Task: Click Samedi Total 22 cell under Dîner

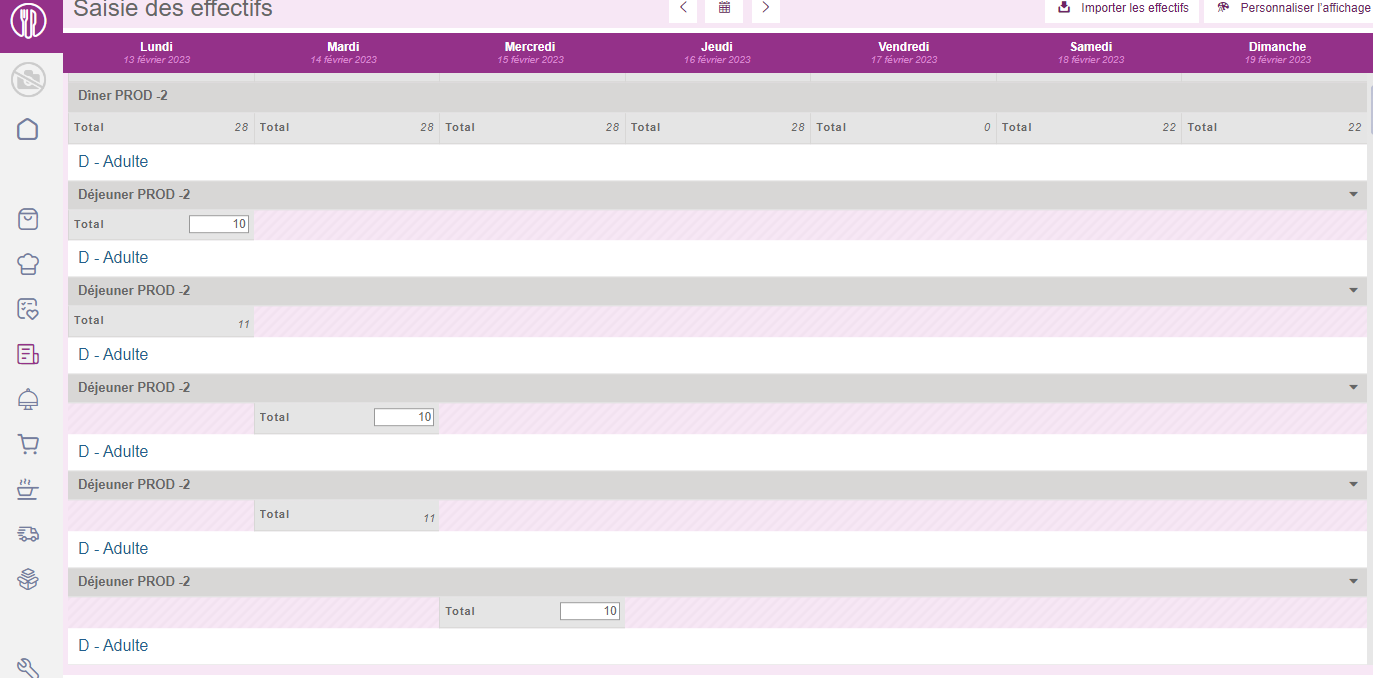Action: tap(1089, 127)
